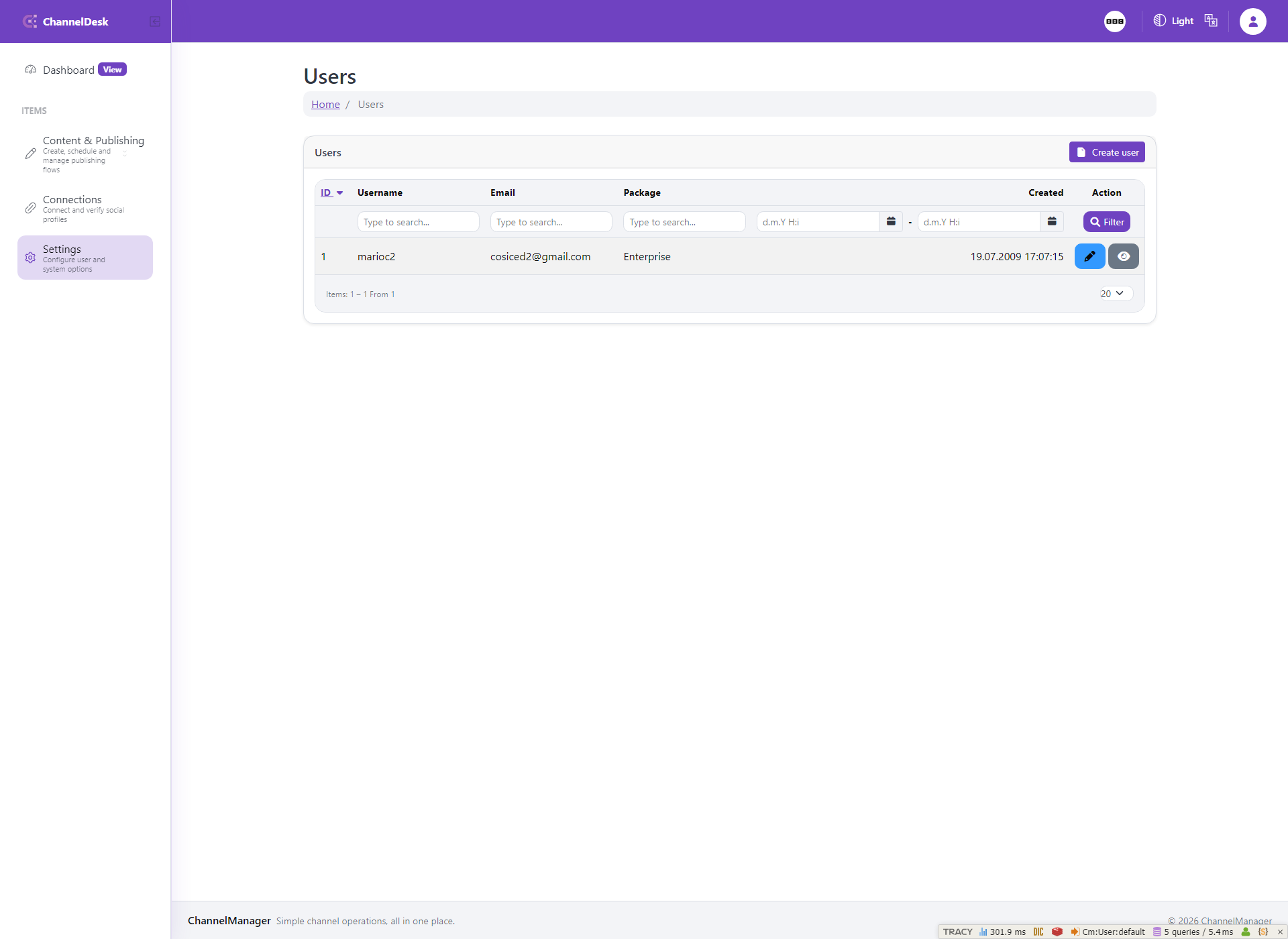Click the Created start date field
This screenshot has width=1288, height=939.
click(818, 222)
